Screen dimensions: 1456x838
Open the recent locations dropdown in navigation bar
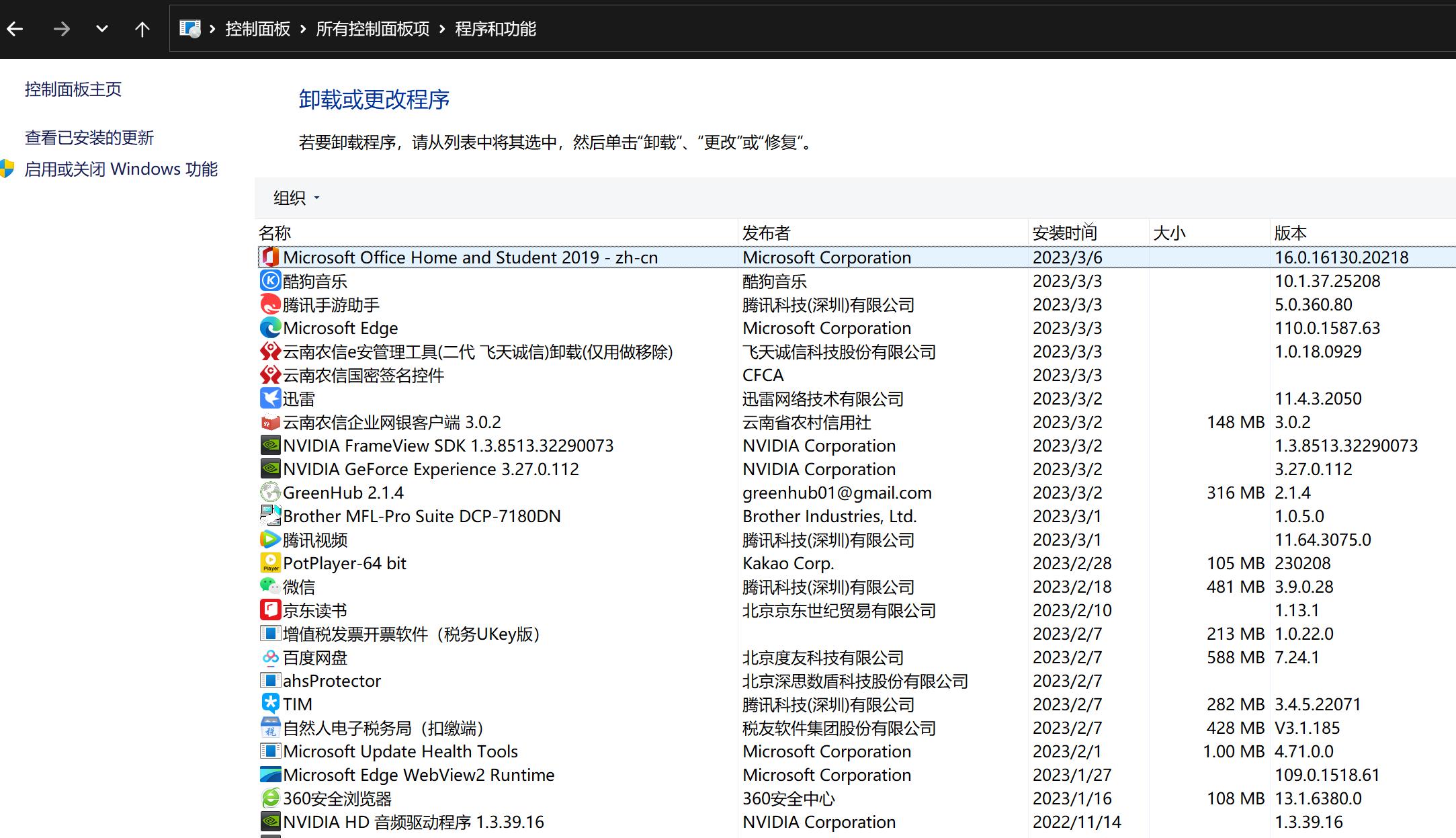tap(101, 28)
